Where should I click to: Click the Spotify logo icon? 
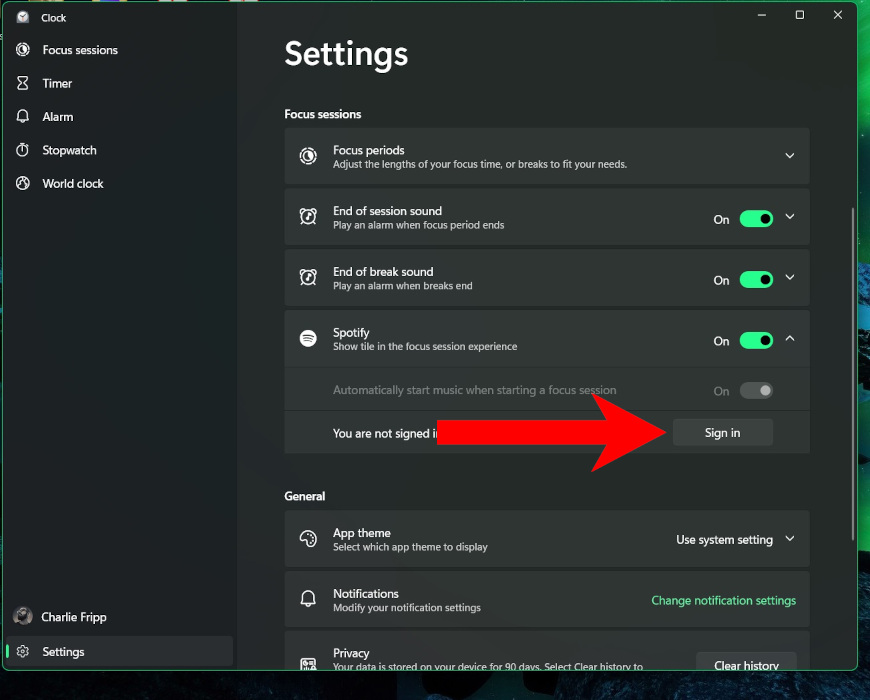tap(308, 338)
